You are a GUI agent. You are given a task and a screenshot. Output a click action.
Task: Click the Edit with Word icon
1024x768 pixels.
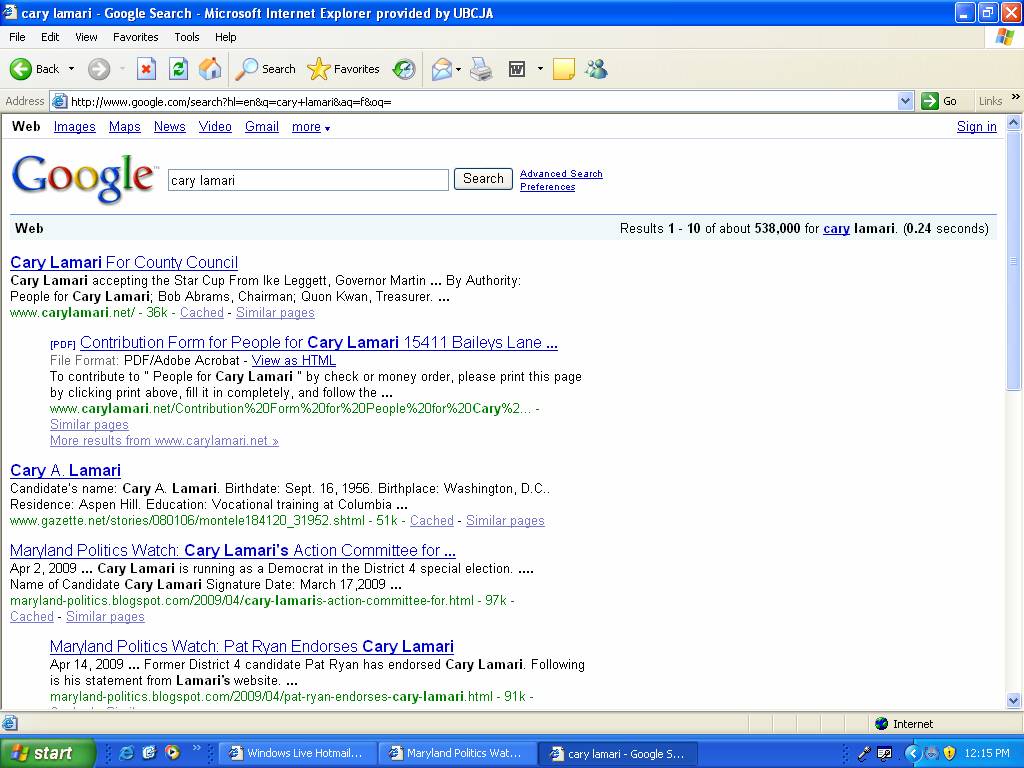517,69
